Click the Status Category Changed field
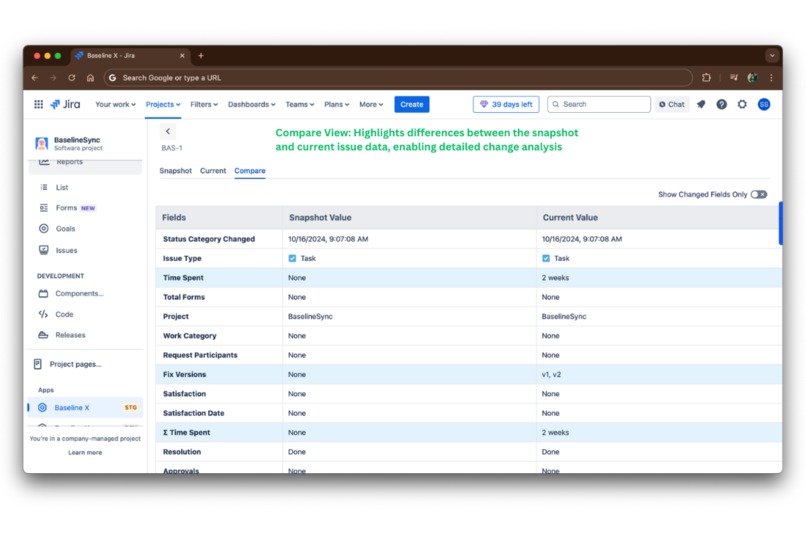Image resolution: width=806 pixels, height=537 pixels. (x=209, y=239)
